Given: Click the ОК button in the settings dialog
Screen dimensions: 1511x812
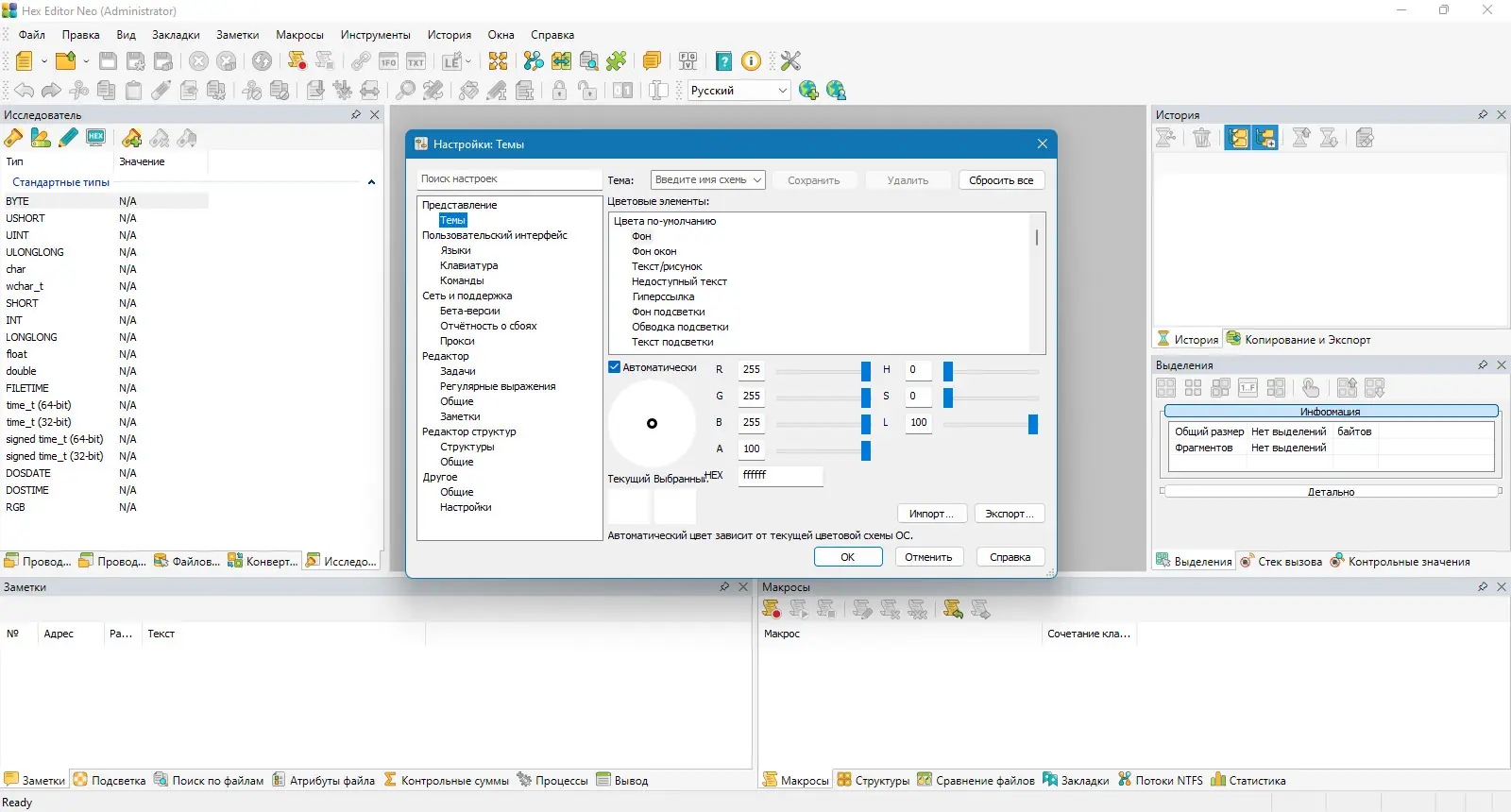Looking at the screenshot, I should pos(848,557).
